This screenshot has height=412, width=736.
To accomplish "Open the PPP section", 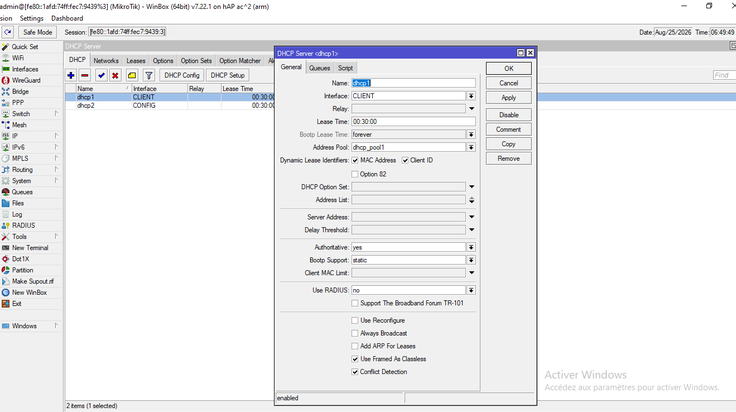I will tap(18, 103).
